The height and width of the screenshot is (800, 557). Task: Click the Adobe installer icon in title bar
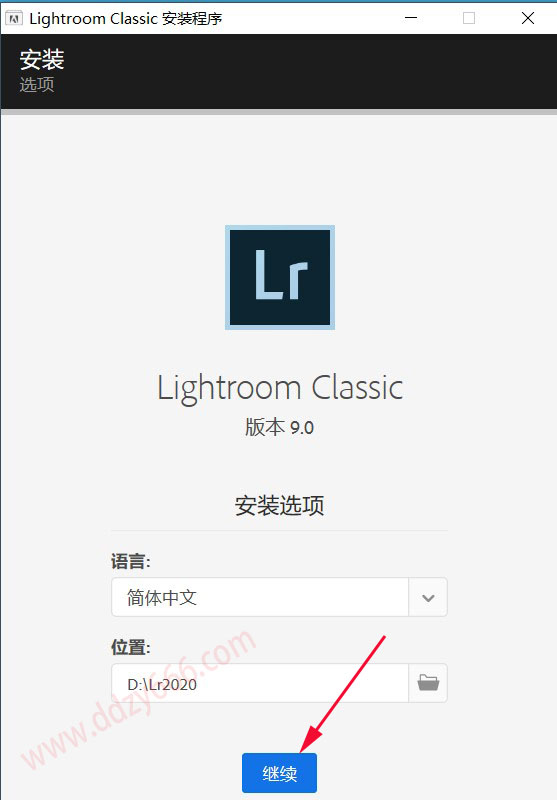pyautogui.click(x=14, y=19)
